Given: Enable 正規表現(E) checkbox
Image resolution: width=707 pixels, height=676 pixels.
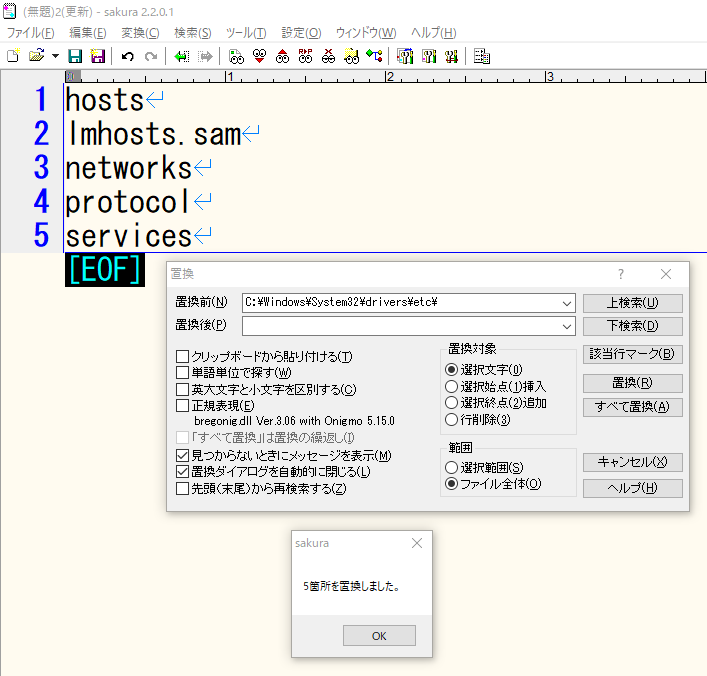Looking at the screenshot, I should 182,406.
